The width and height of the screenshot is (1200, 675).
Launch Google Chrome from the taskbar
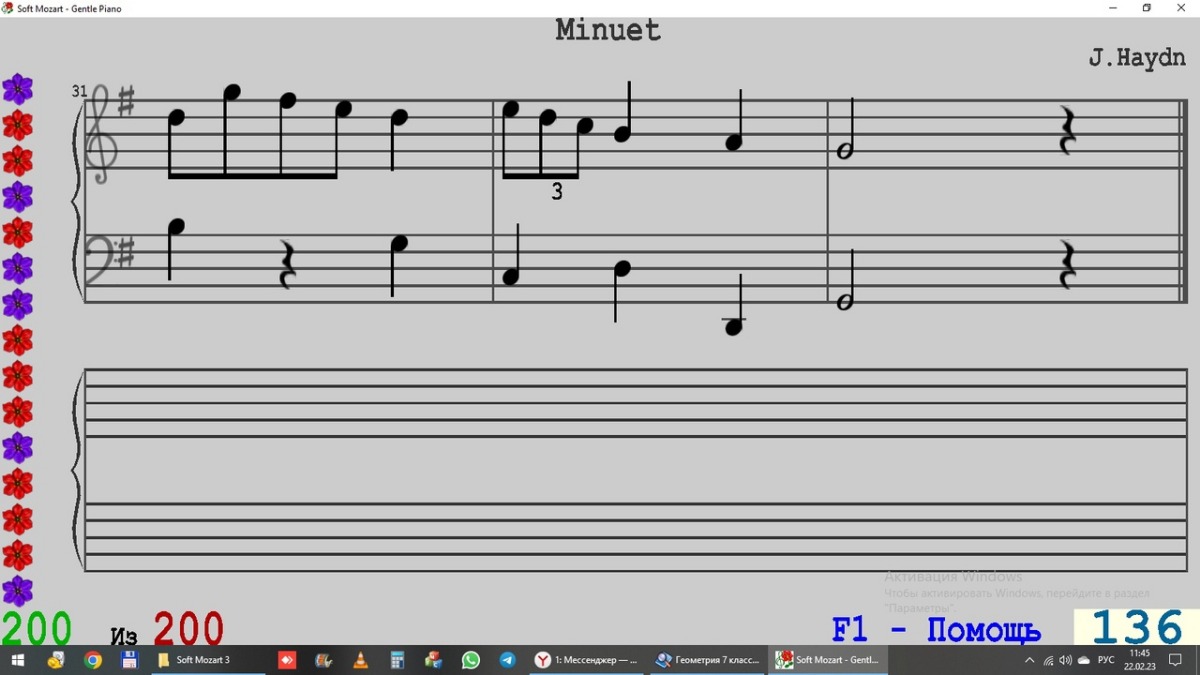coord(92,660)
